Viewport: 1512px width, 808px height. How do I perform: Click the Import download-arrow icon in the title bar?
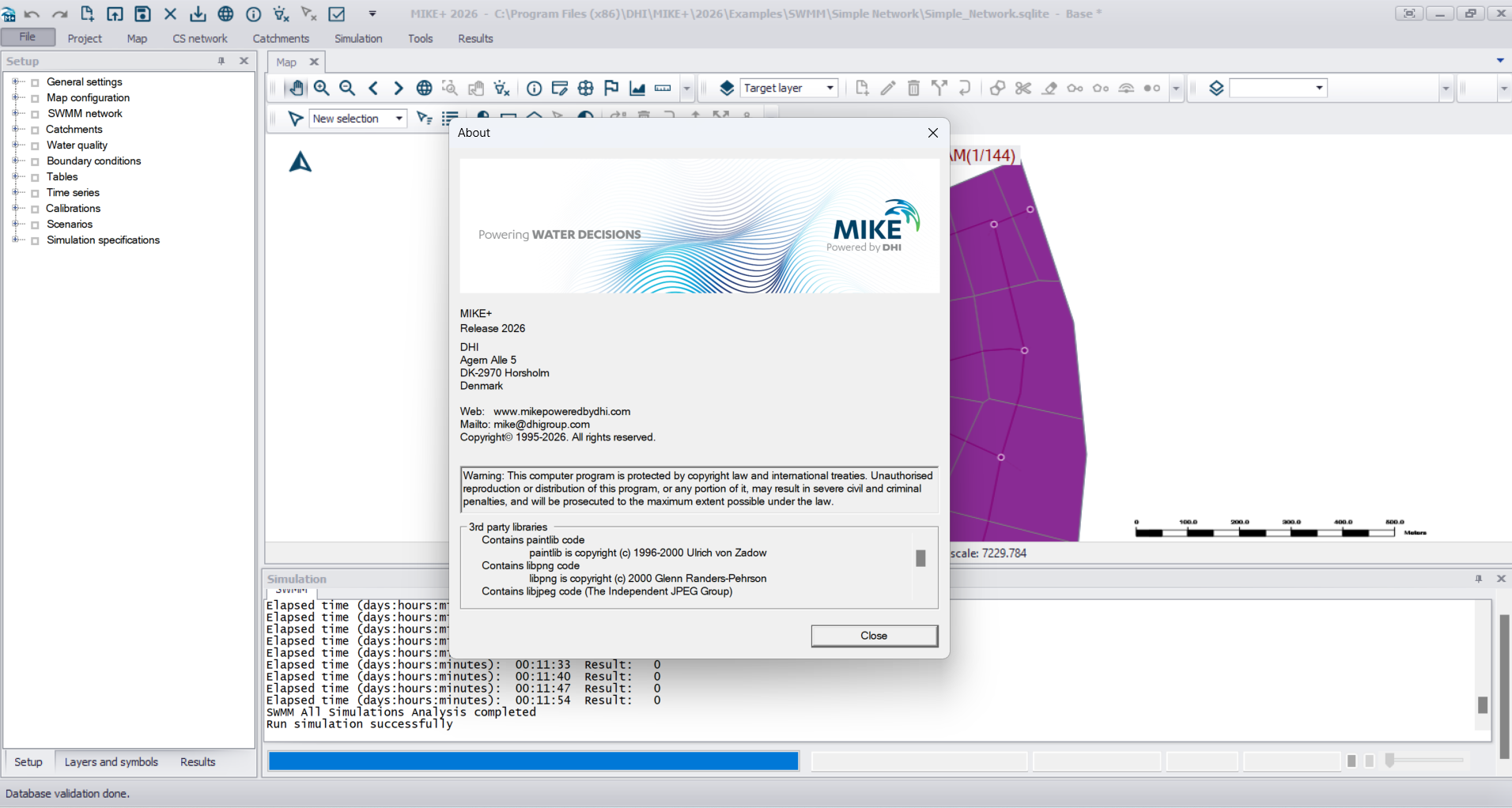(x=198, y=13)
